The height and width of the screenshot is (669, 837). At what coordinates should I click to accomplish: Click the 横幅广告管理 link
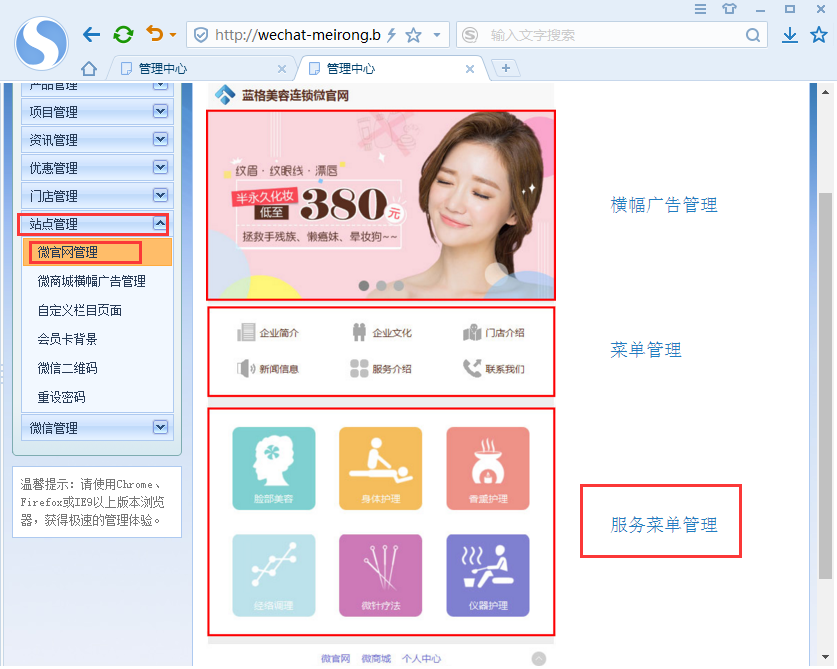click(x=664, y=205)
